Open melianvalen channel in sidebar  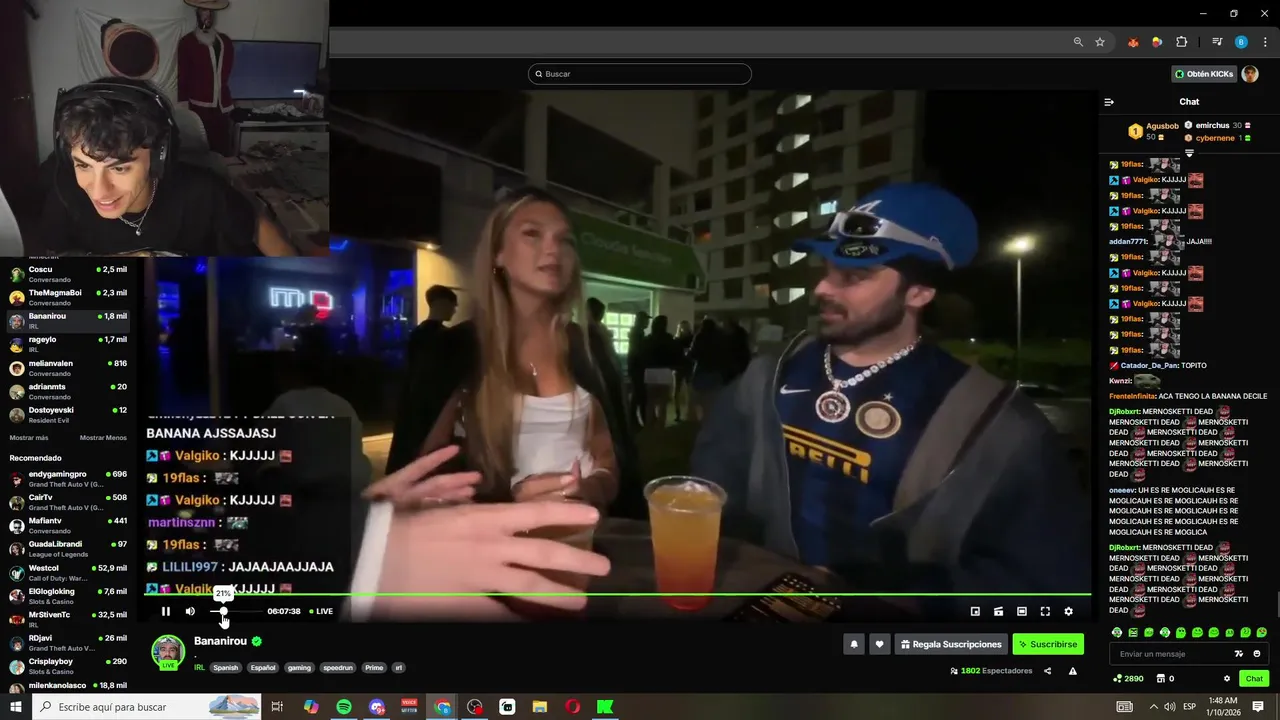68,368
